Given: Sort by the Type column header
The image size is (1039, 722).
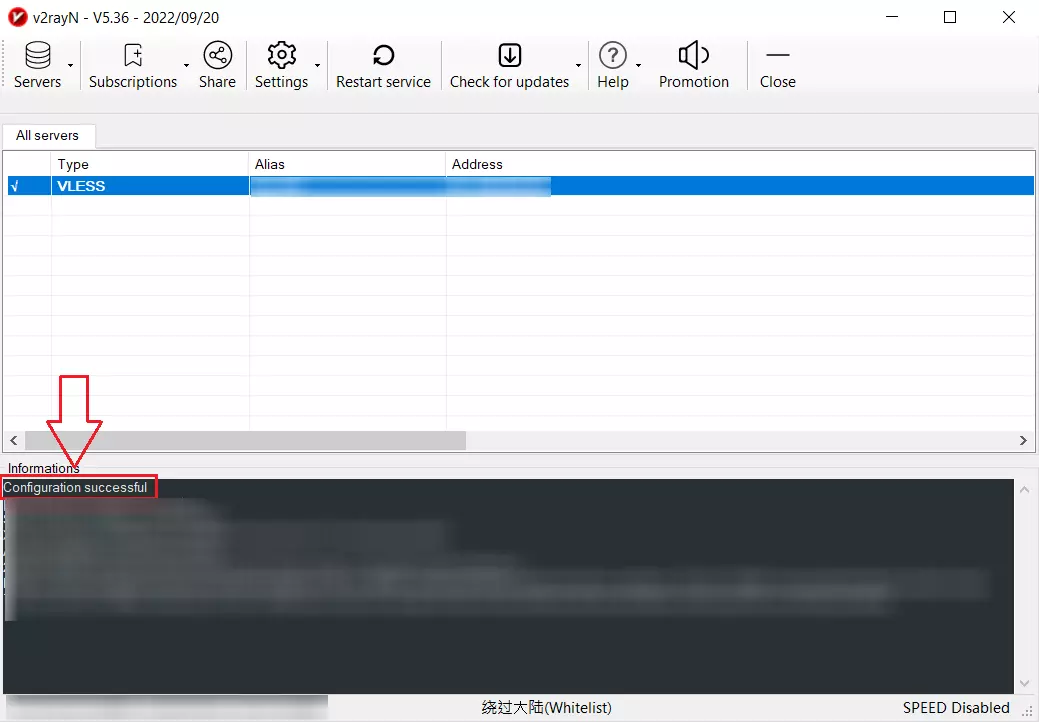Looking at the screenshot, I should pos(149,164).
